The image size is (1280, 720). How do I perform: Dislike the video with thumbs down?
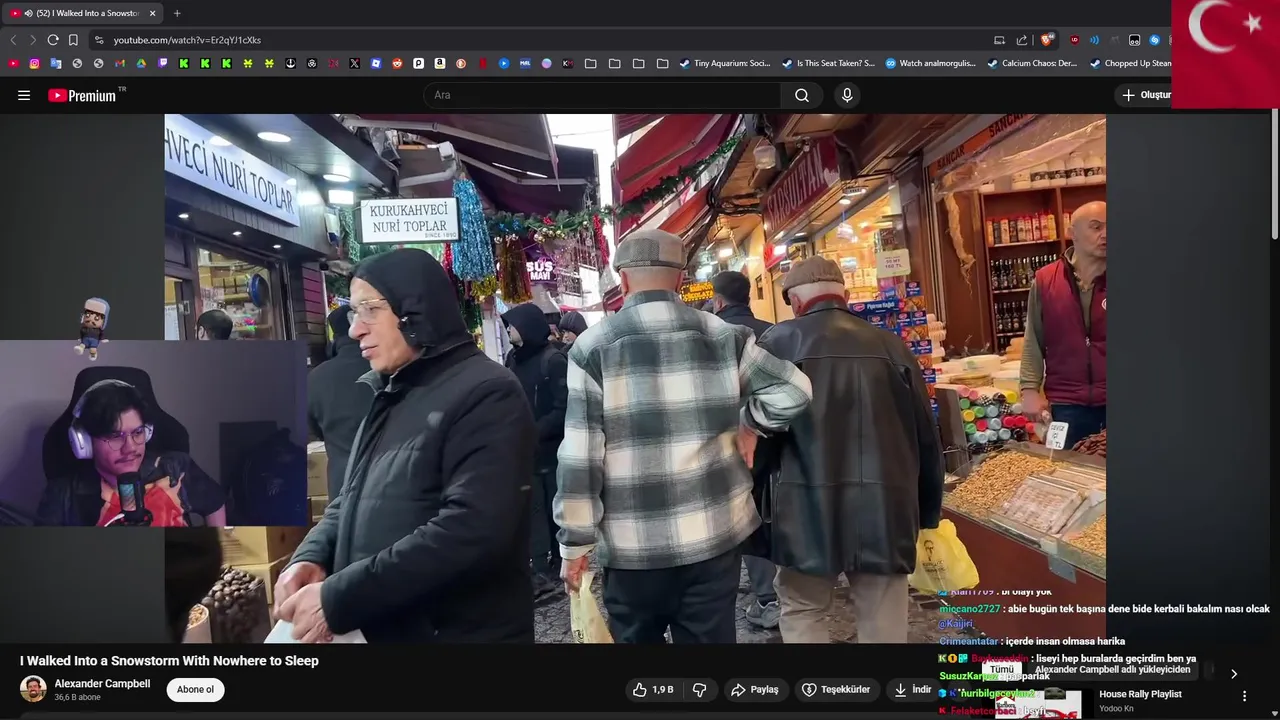coord(699,690)
